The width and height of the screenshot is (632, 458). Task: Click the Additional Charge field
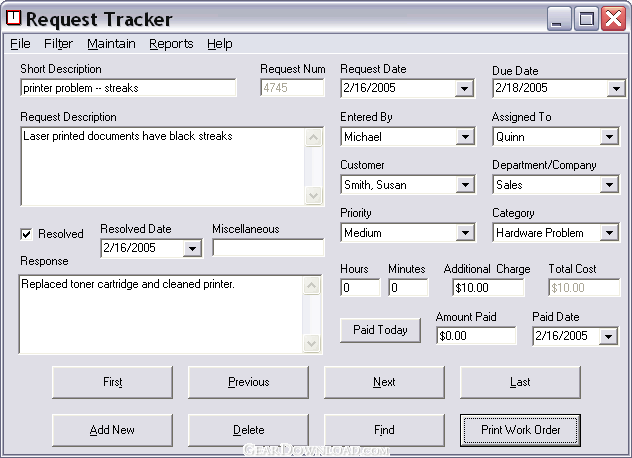click(488, 288)
